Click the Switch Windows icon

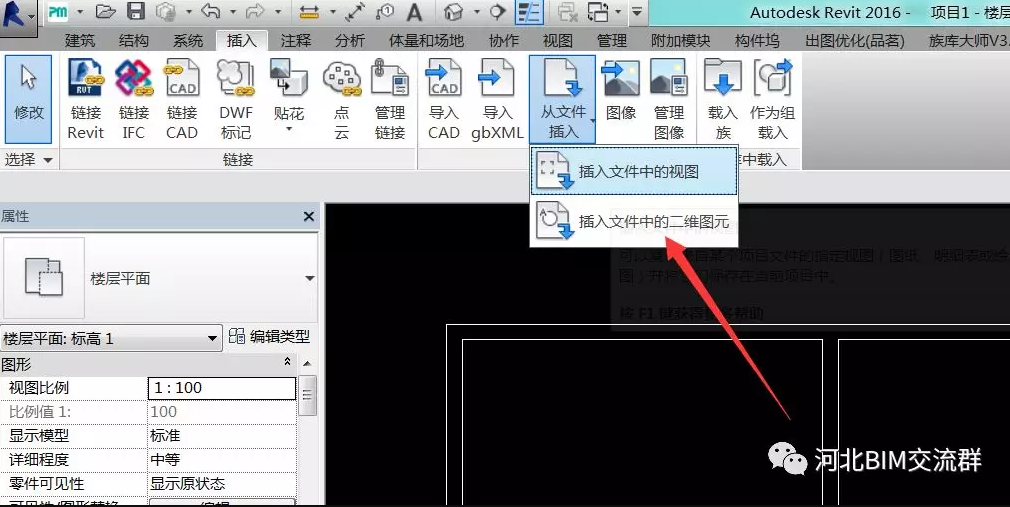598,12
